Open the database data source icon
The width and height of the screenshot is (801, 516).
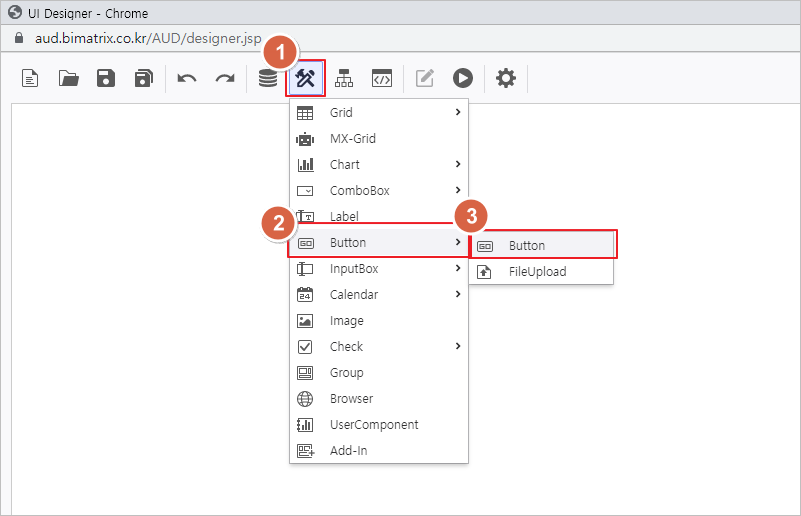(268, 78)
